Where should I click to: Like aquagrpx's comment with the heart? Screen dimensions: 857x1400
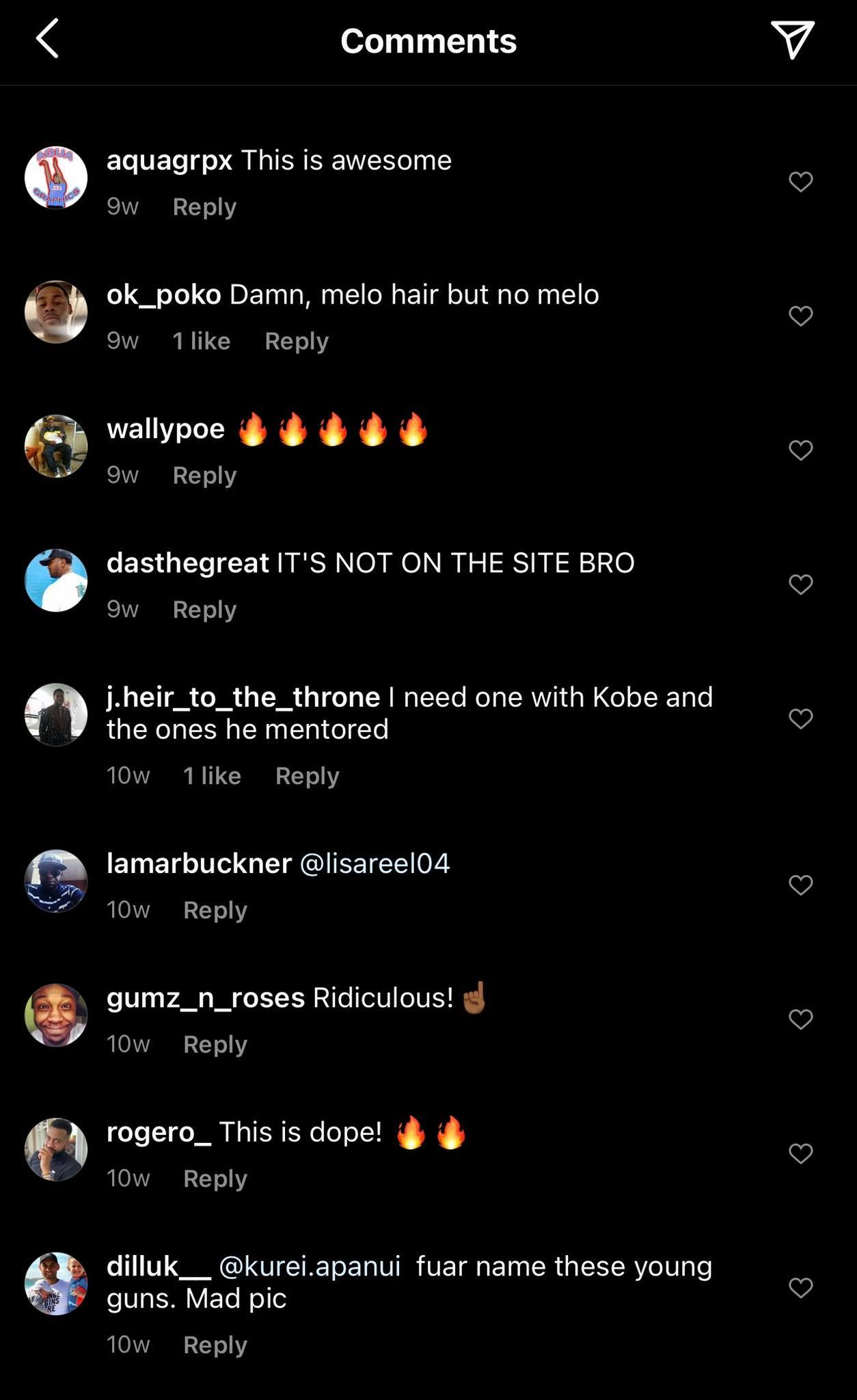800,182
